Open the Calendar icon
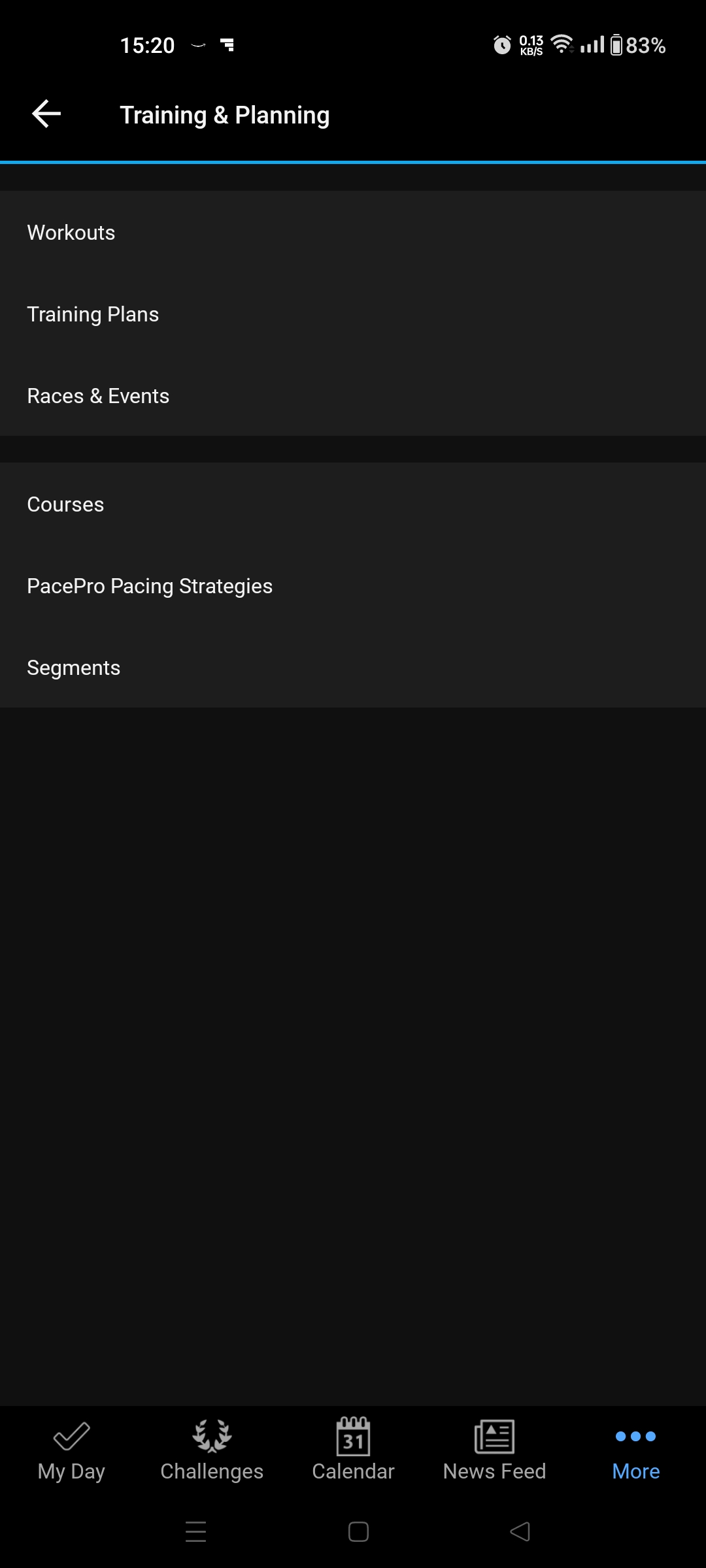Screen dimensions: 706x1568 coord(353,1436)
